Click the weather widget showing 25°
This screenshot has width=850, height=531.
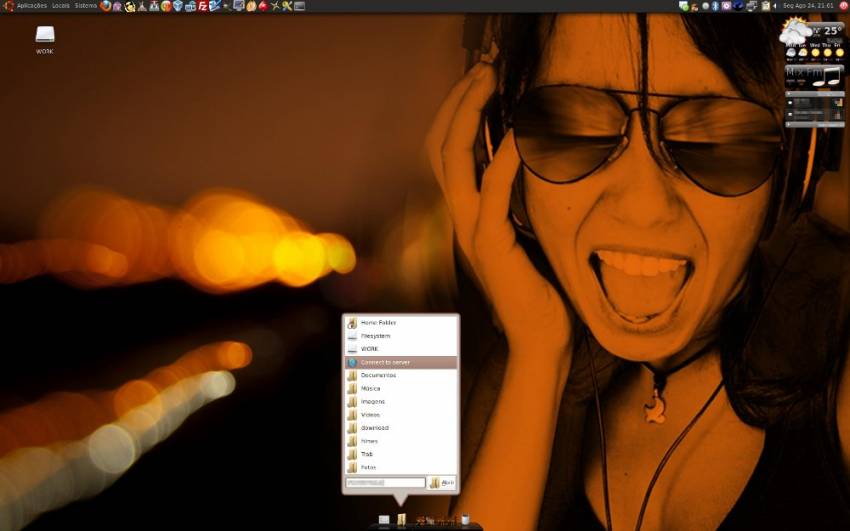click(812, 38)
